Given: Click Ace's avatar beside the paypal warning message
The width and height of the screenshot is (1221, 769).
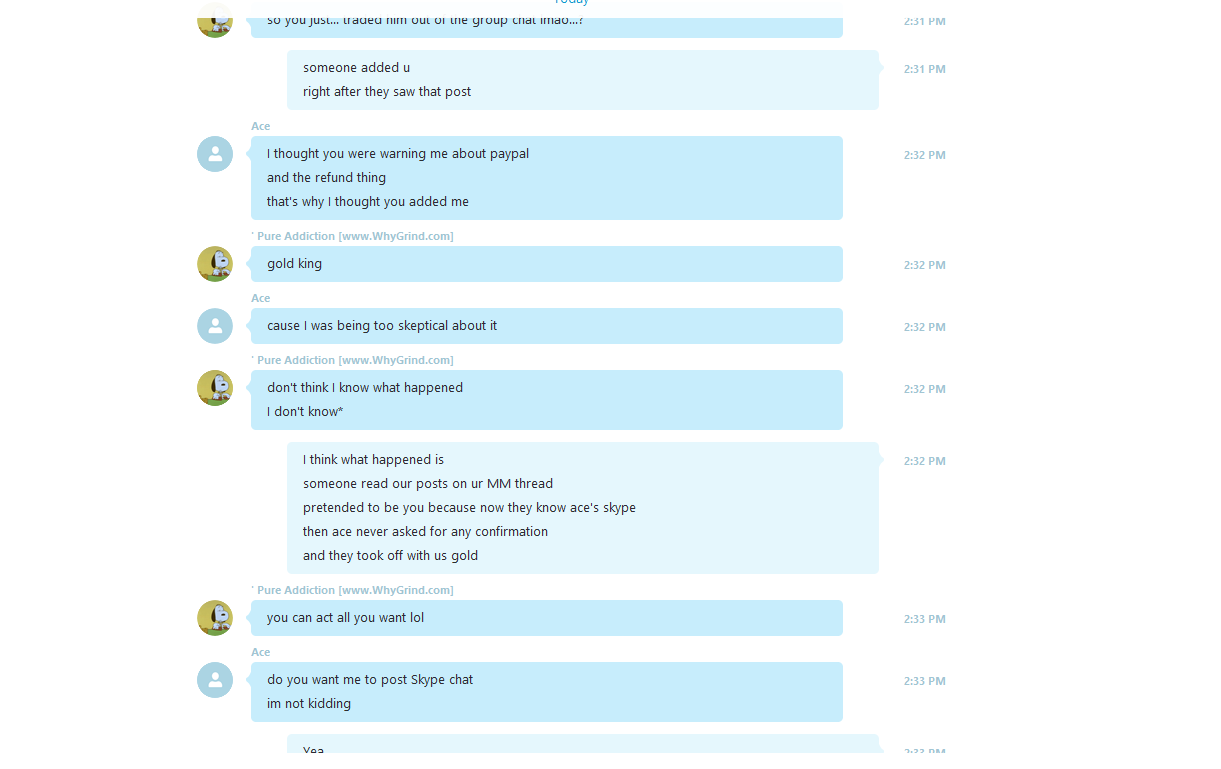Looking at the screenshot, I should (x=215, y=154).
